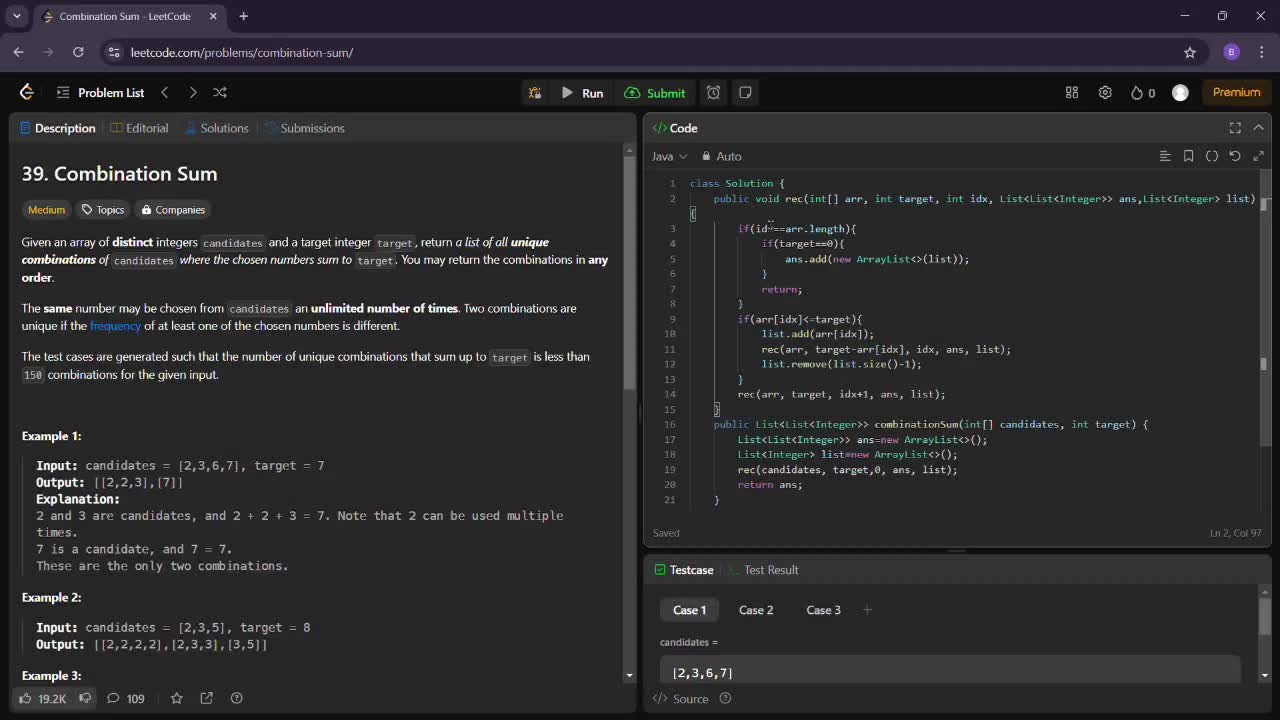Open the layout grid icon
1280x720 pixels.
coord(1072,92)
